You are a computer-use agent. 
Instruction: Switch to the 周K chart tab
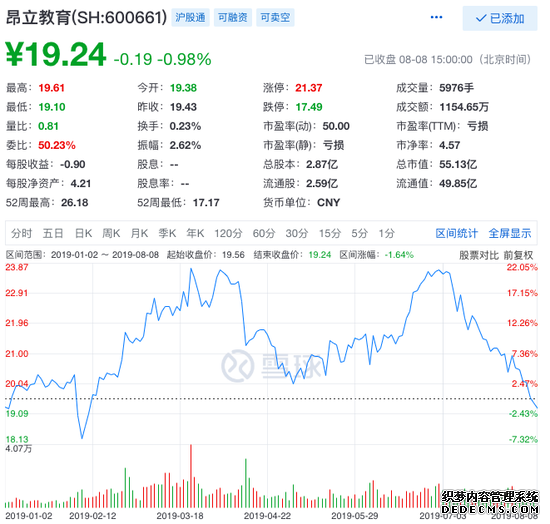click(111, 233)
